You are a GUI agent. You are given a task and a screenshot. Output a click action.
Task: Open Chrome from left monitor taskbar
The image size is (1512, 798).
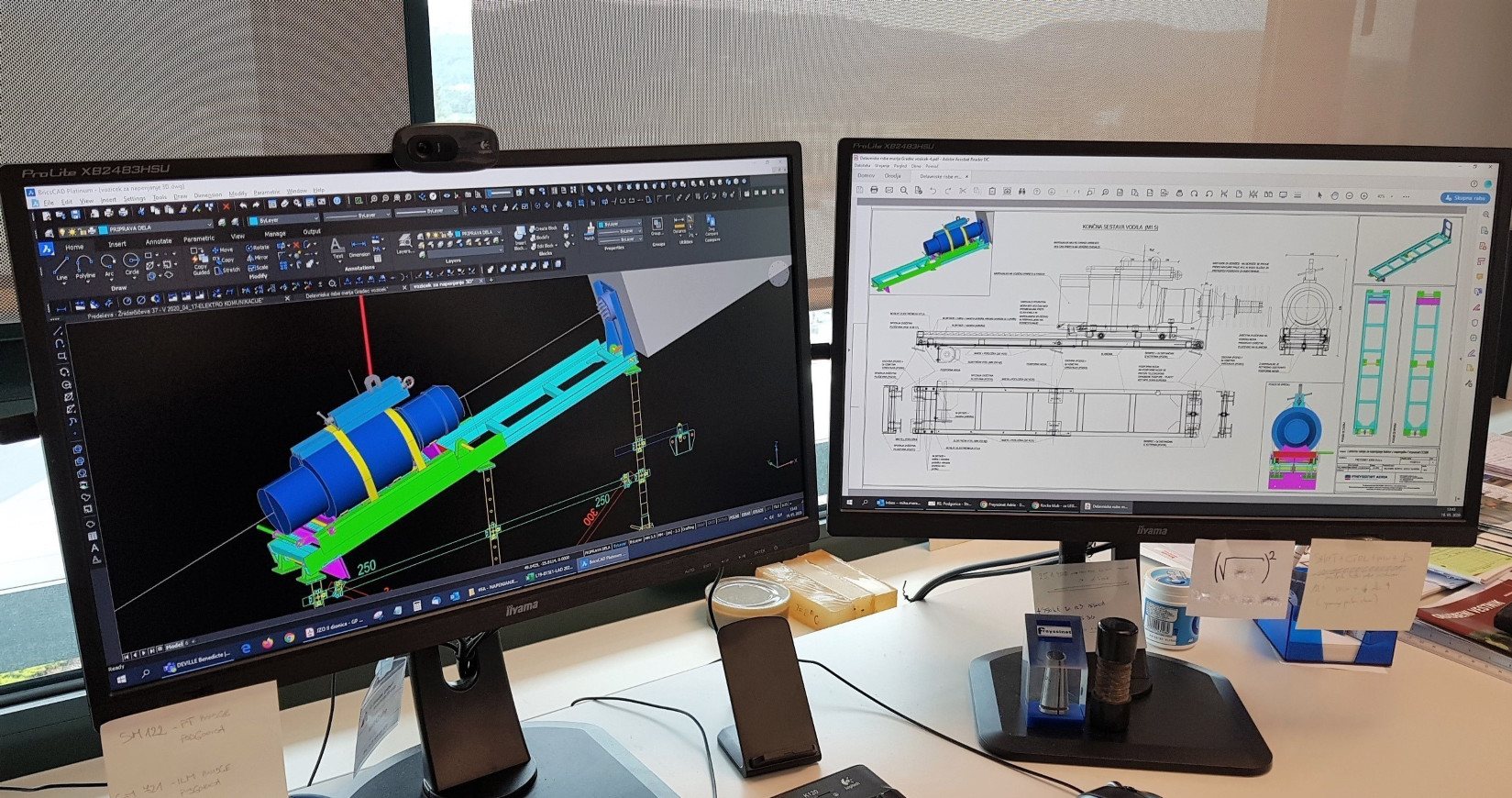pyautogui.click(x=289, y=637)
